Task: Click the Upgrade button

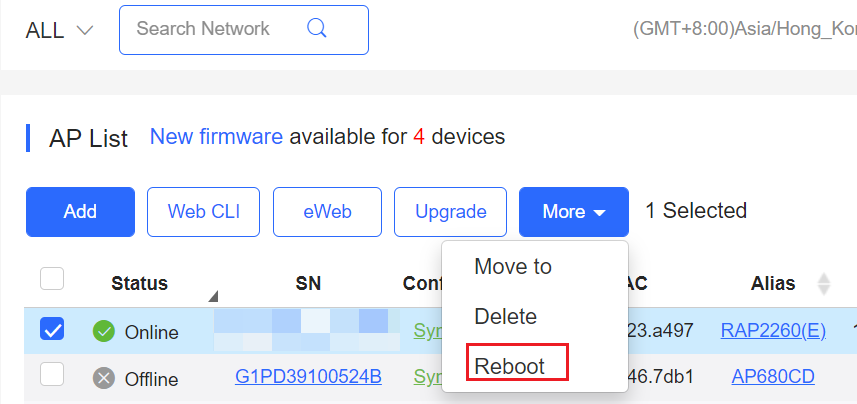Action: point(450,212)
